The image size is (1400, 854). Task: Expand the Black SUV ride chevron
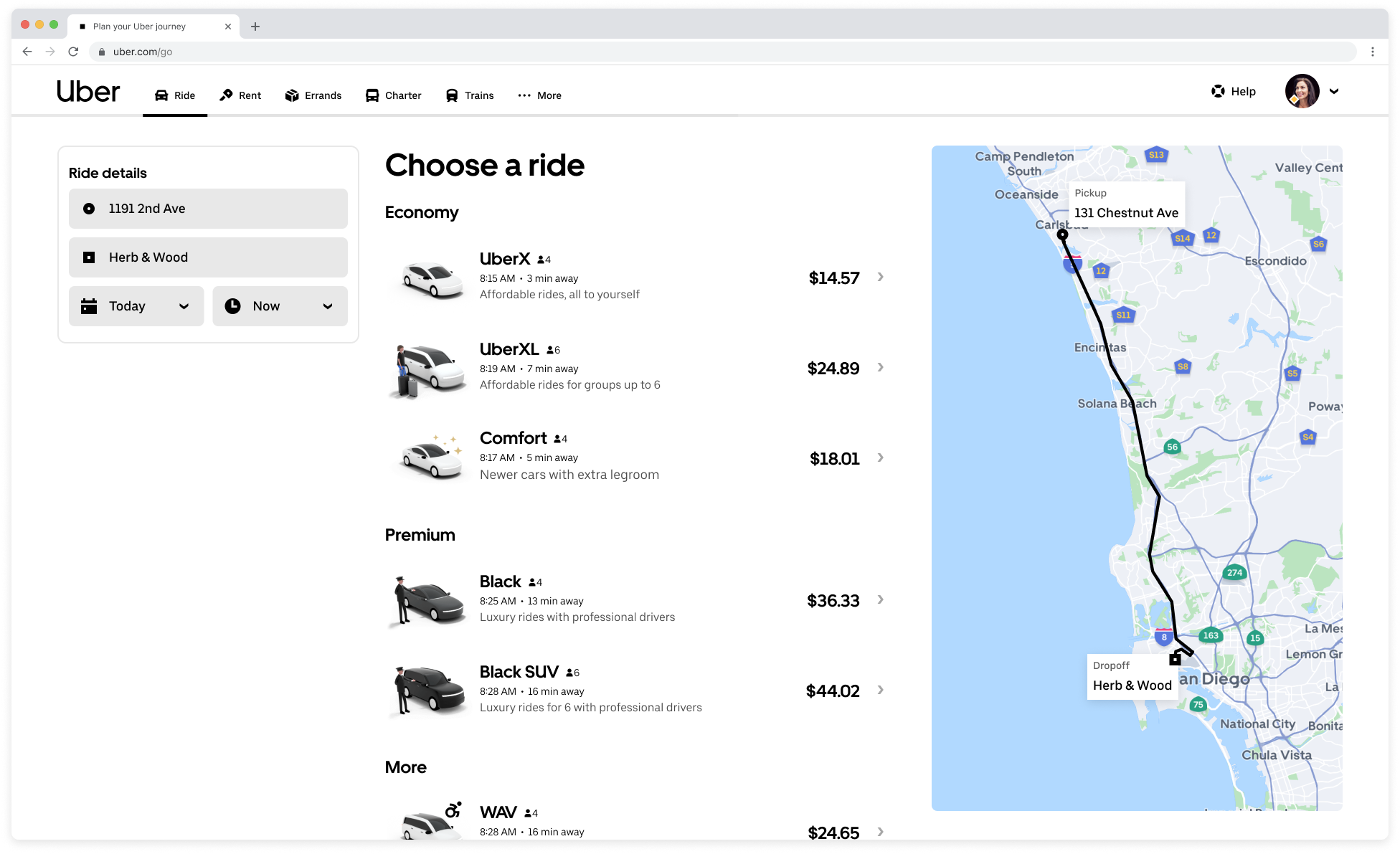pyautogui.click(x=881, y=691)
